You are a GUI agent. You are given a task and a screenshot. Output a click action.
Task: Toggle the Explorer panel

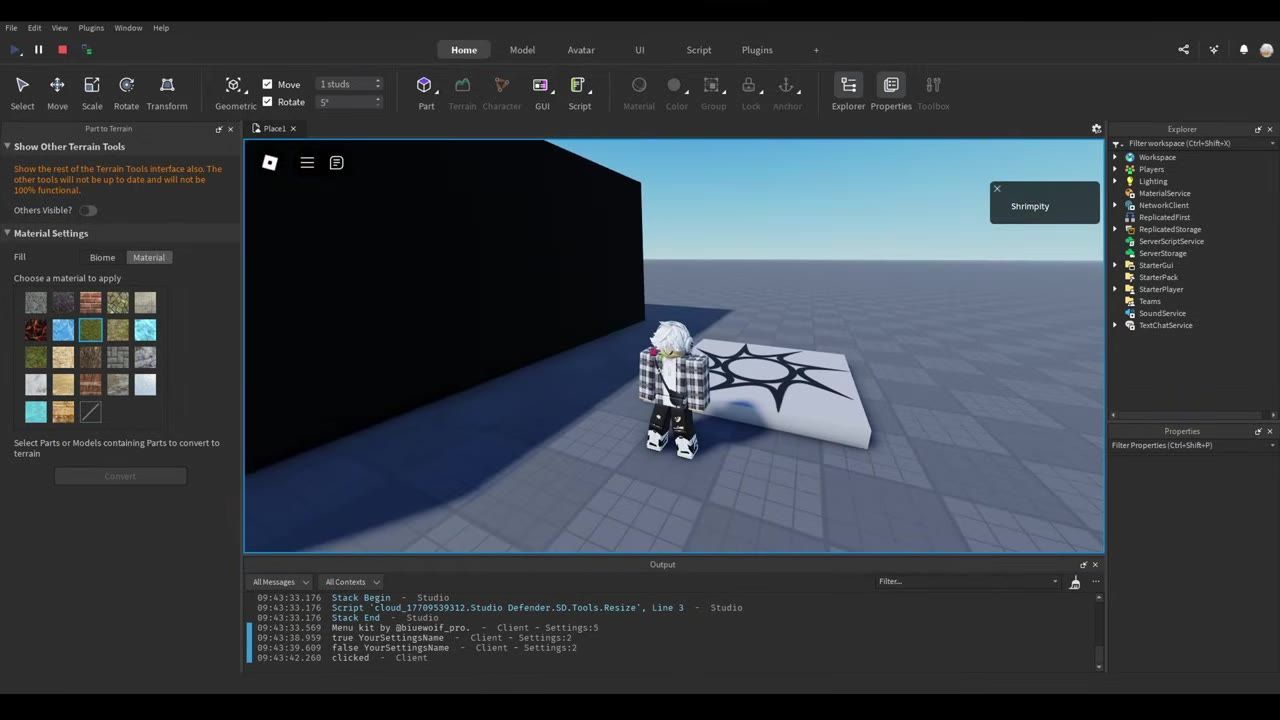click(x=848, y=93)
